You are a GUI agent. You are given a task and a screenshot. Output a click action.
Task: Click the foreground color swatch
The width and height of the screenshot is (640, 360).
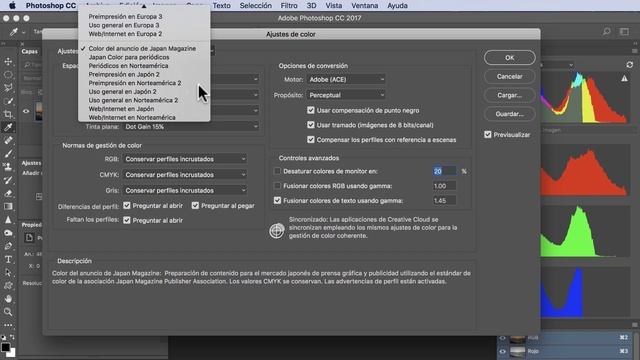(5, 347)
